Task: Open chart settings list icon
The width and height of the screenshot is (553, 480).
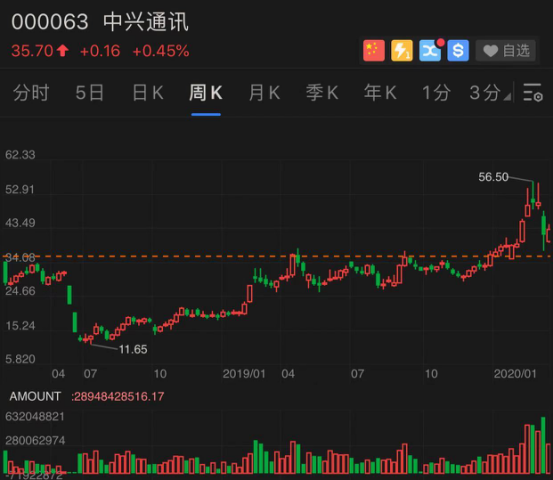Action: [x=533, y=92]
